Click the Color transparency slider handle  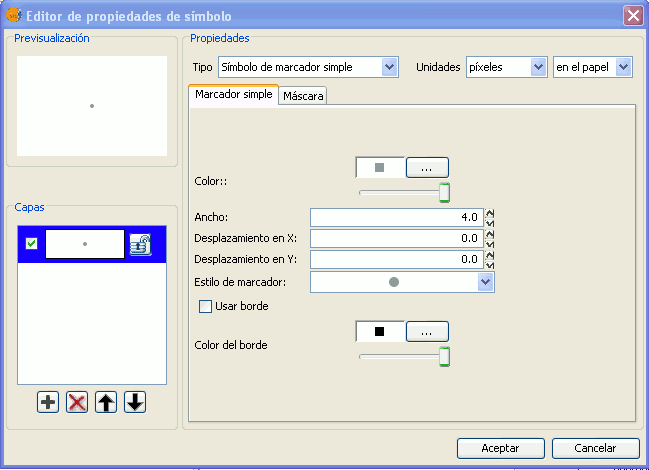tap(445, 193)
